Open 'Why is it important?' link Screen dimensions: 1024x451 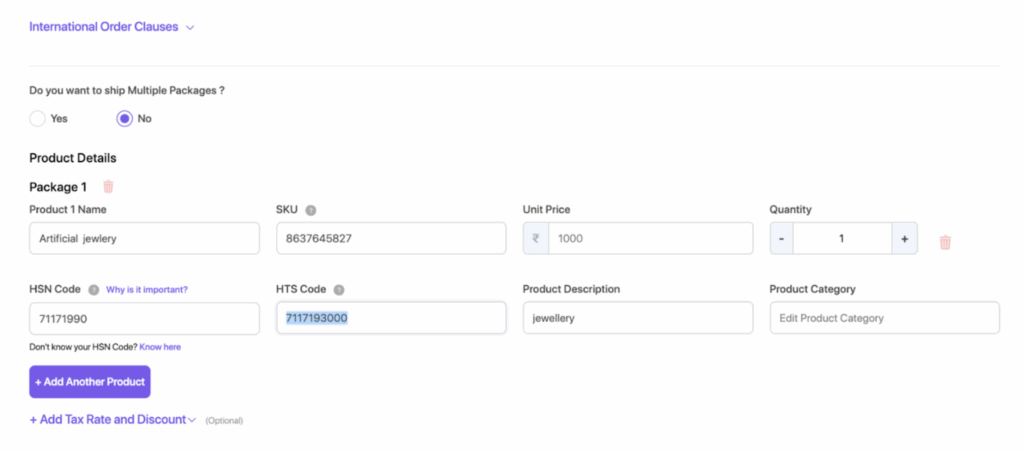pyautogui.click(x=147, y=290)
